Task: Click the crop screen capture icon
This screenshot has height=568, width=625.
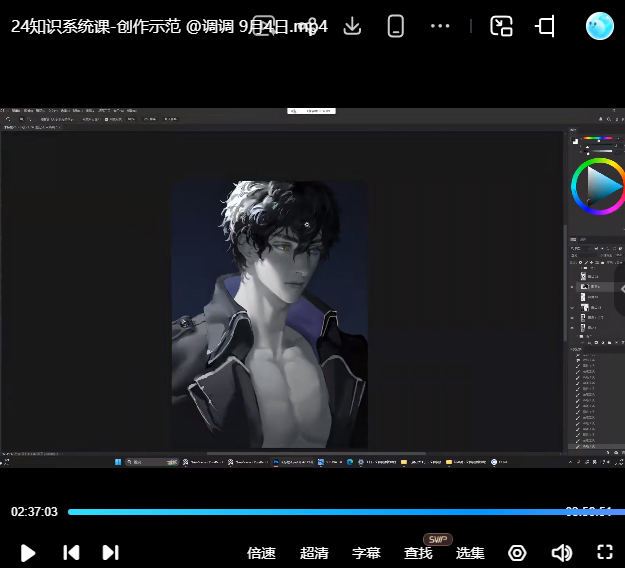Action: [545, 26]
